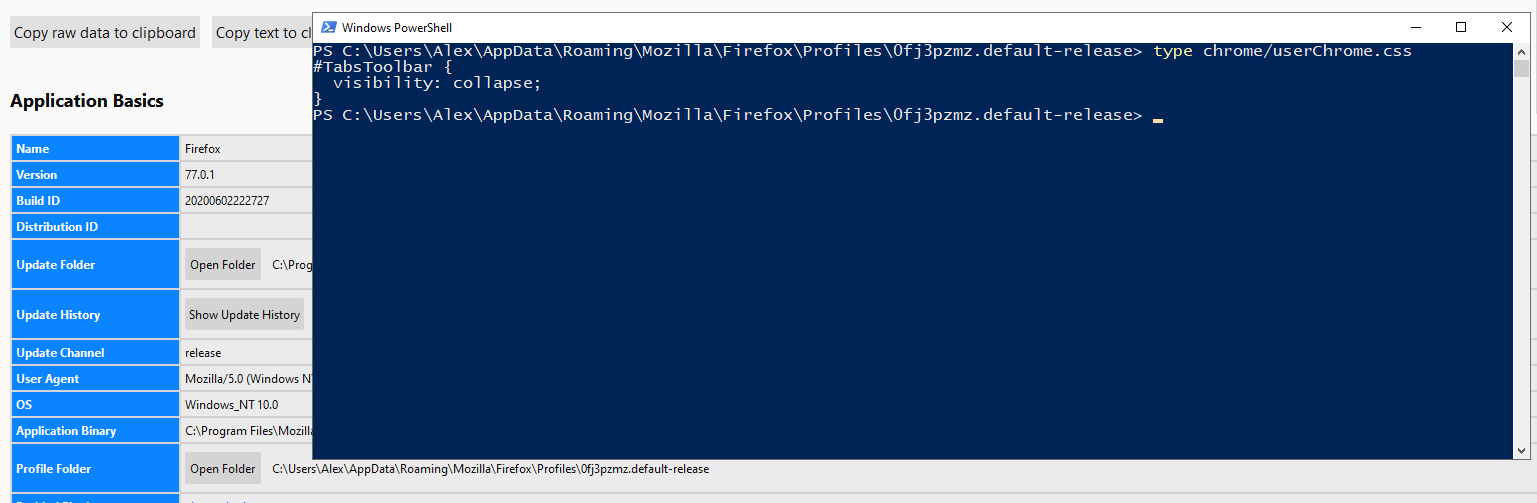Image resolution: width=1537 pixels, height=503 pixels.
Task: Close the Windows PowerShell window
Action: point(1507,27)
